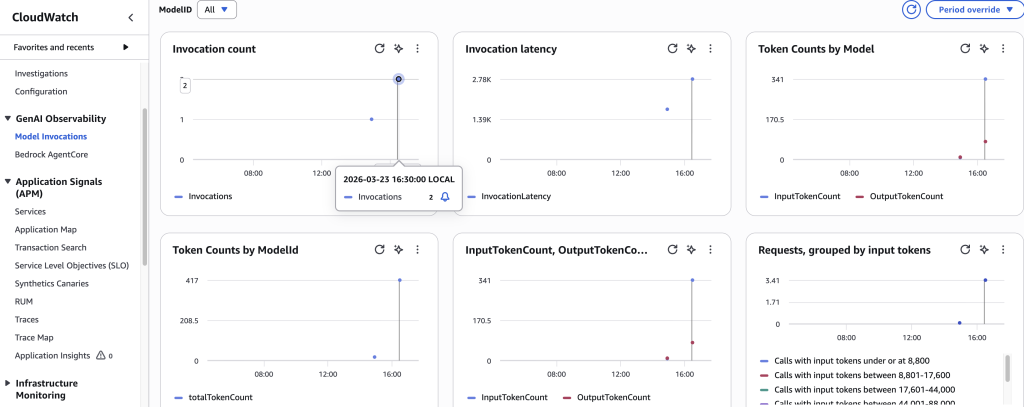This screenshot has width=1024, height=407.
Task: Open Service Level Objectives (SLO) link
Action: click(70, 265)
